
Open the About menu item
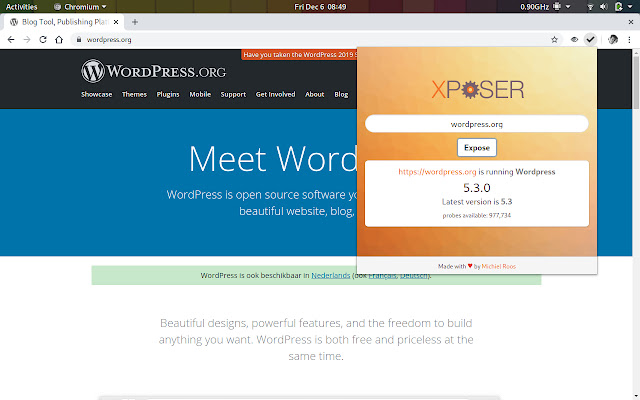(314, 94)
